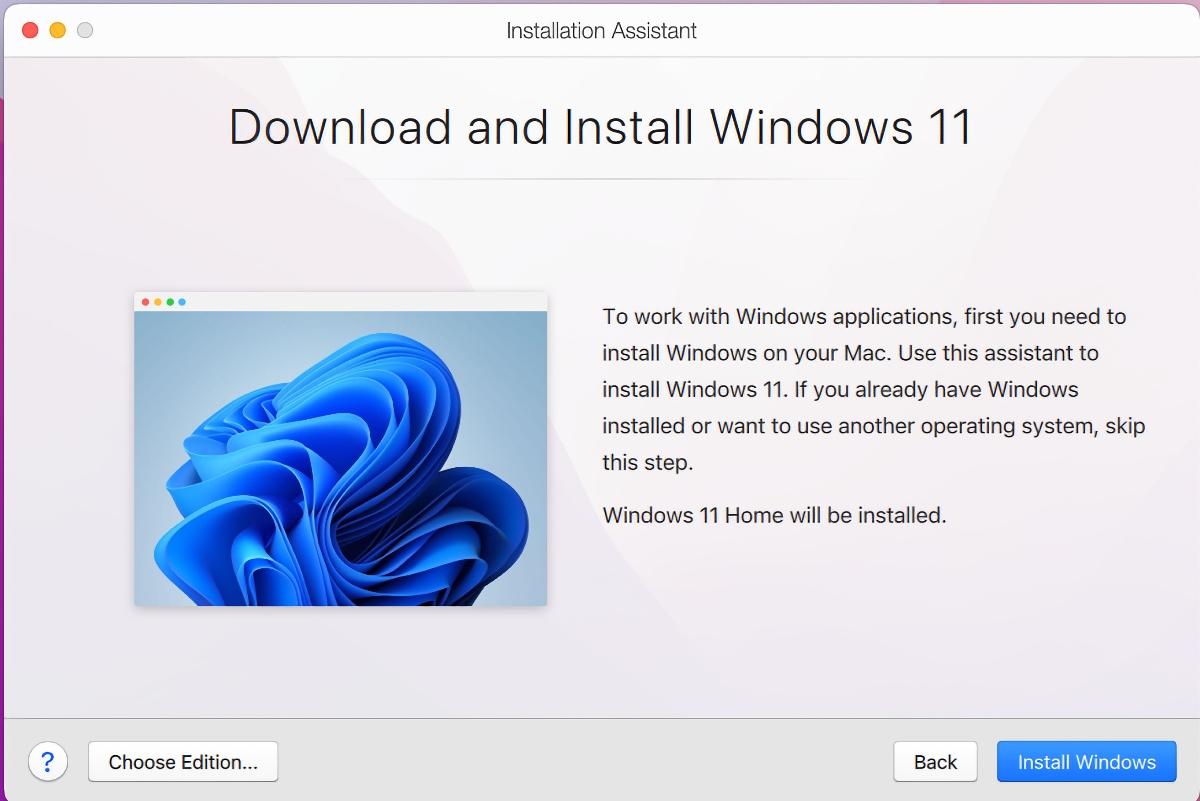1200x801 pixels.
Task: Go back to the previous step
Action: pyautogui.click(x=935, y=762)
